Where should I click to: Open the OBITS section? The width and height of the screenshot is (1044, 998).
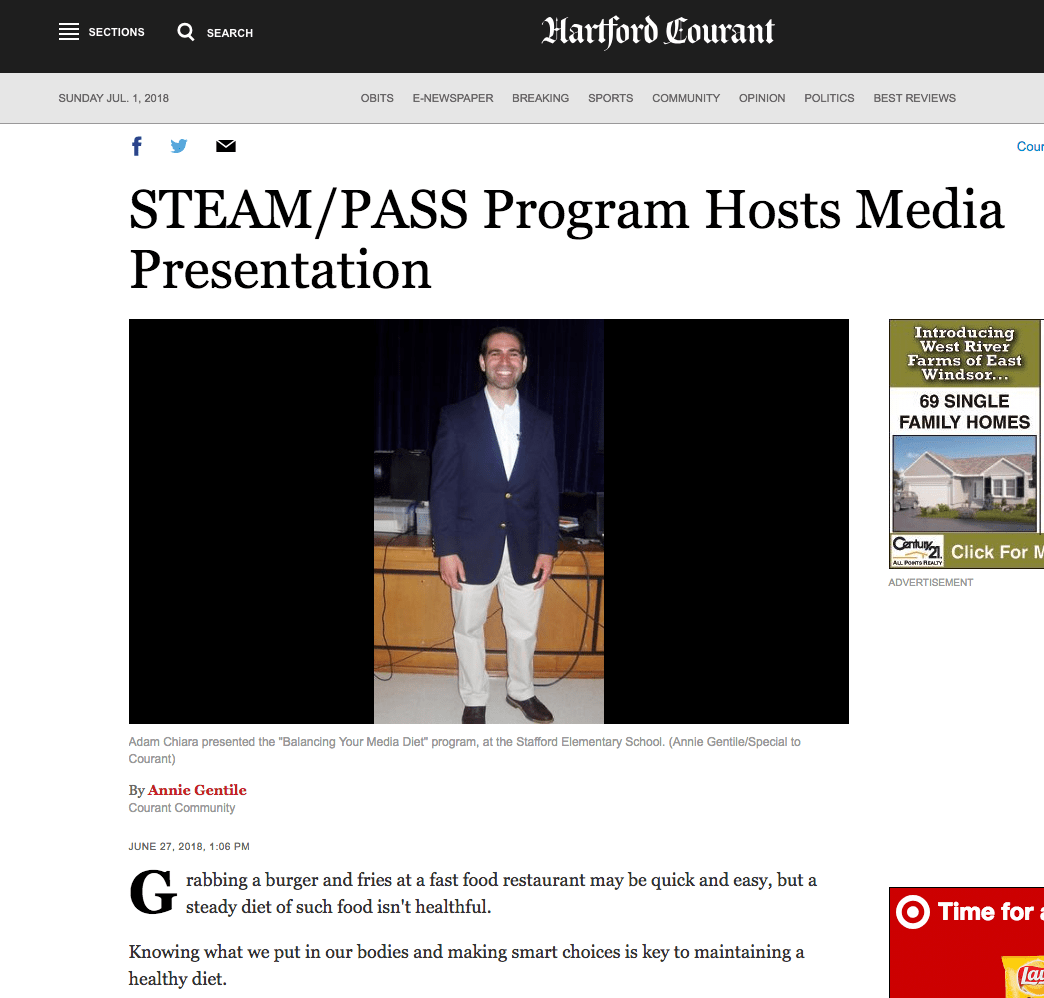tap(377, 98)
